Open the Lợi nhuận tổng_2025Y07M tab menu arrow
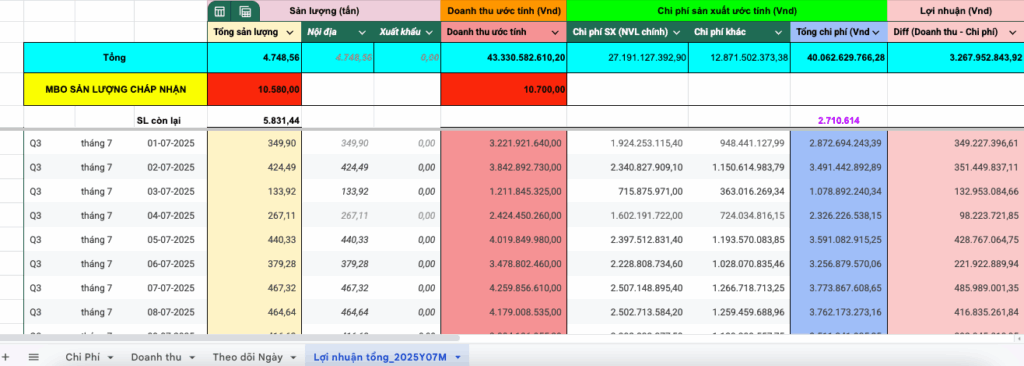The width and height of the screenshot is (1024, 366). tap(458, 358)
